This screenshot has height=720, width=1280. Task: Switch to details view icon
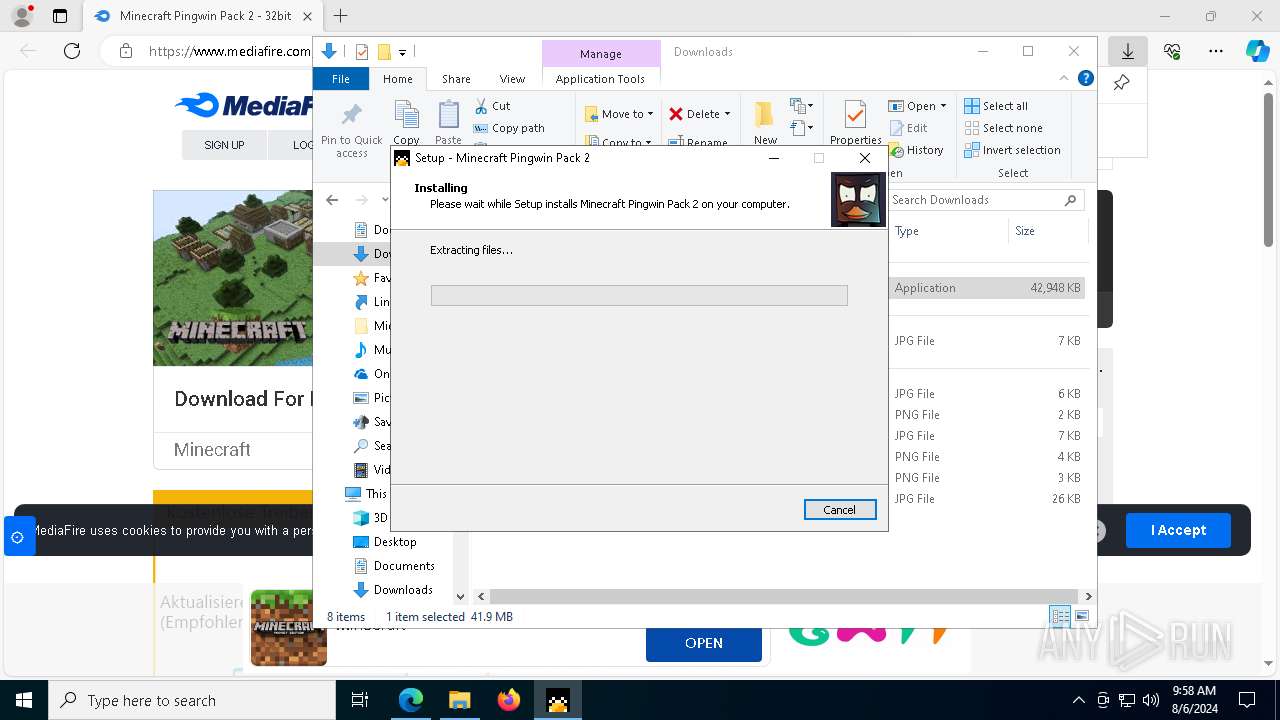[x=1060, y=616]
